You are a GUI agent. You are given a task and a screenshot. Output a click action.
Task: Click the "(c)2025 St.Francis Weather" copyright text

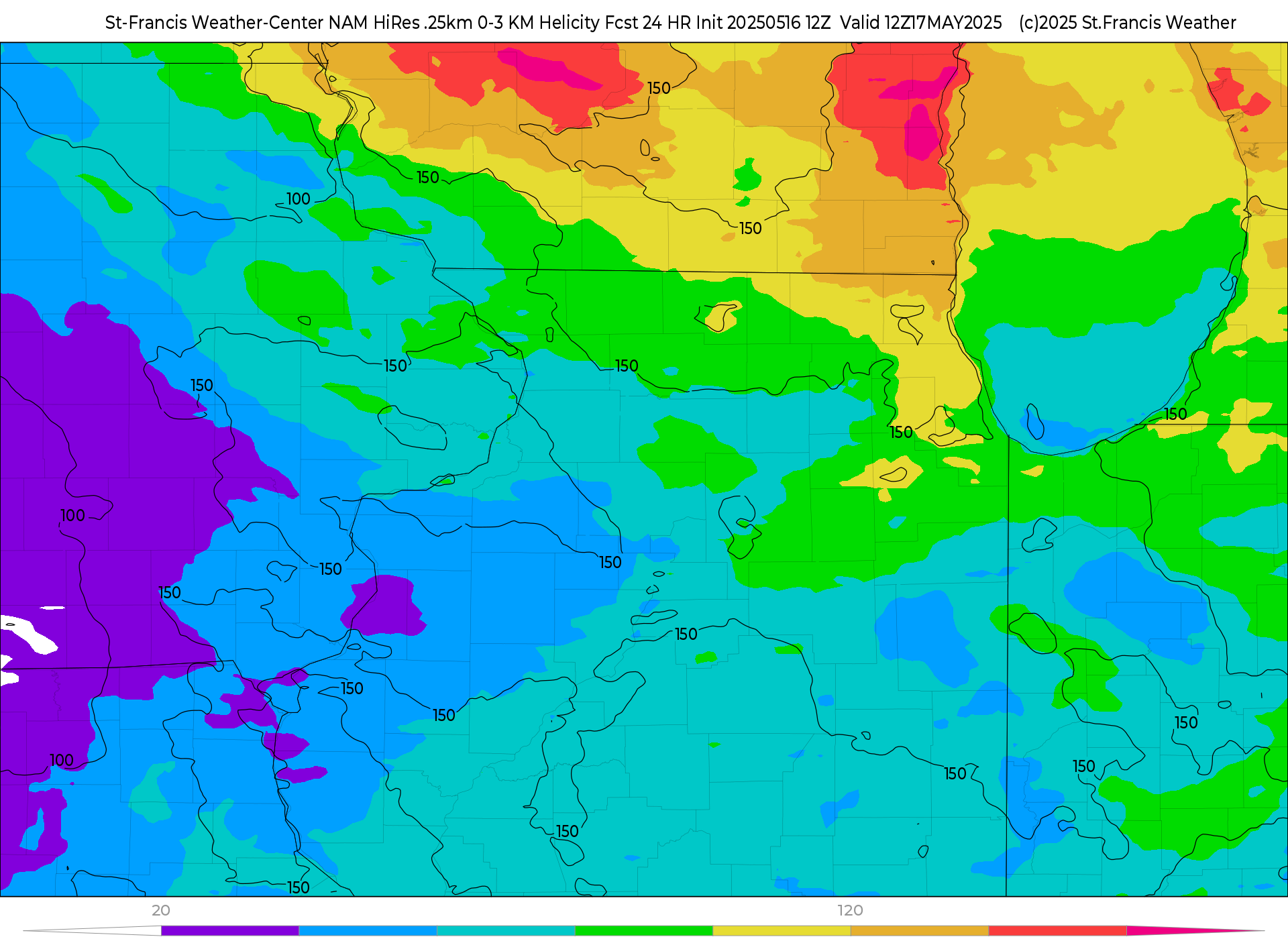[1127, 23]
